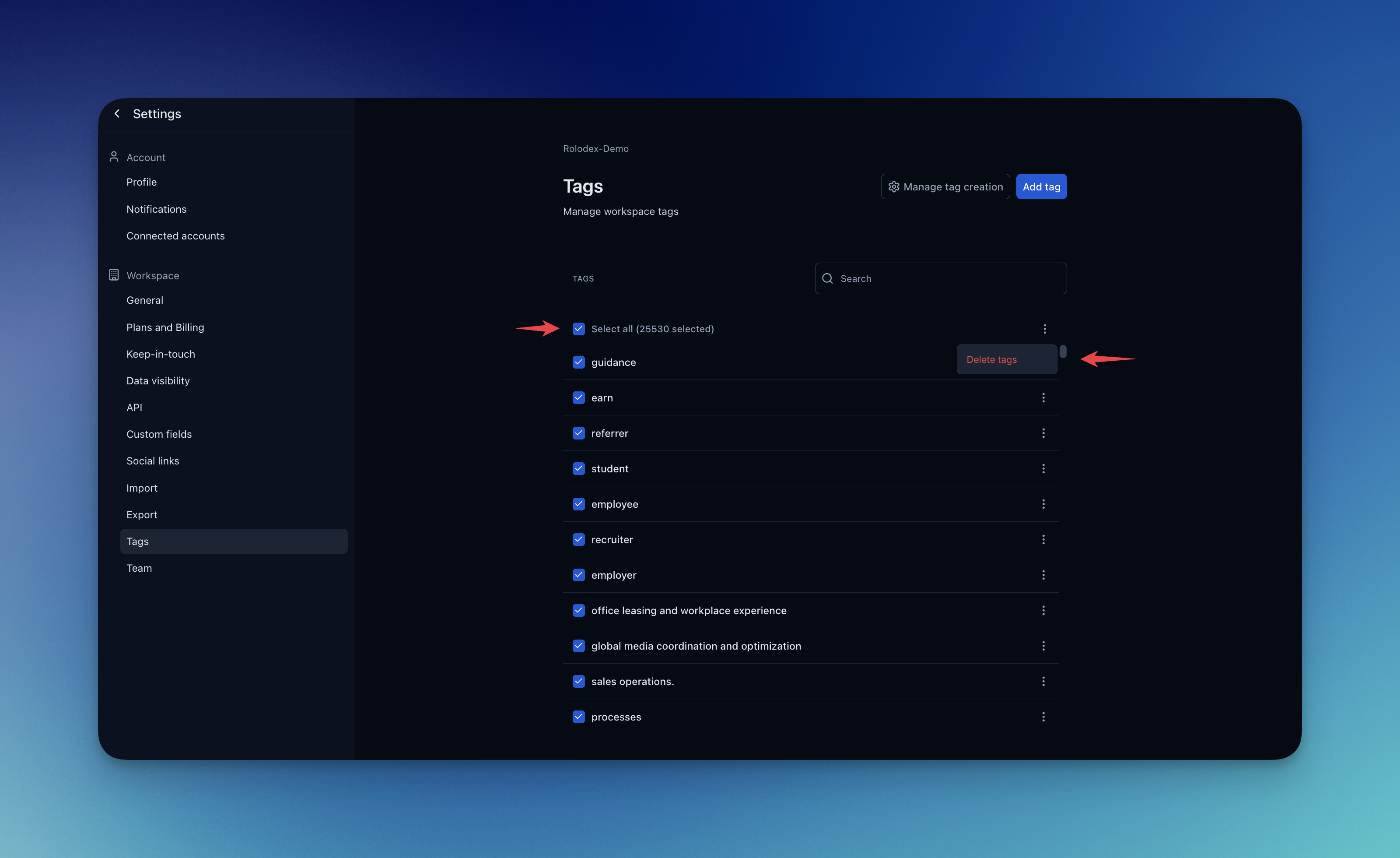
Task: Uncheck the Select all checkbox
Action: 578,329
